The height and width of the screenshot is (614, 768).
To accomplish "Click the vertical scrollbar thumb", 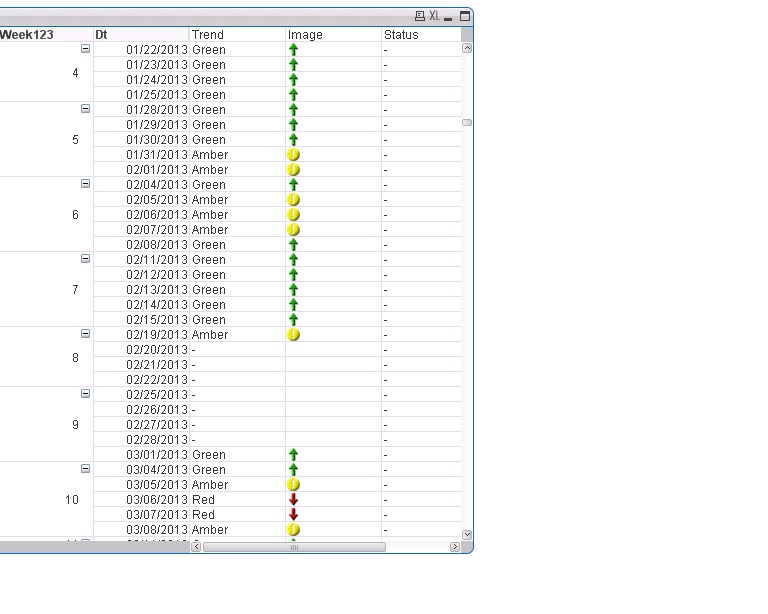I will pos(467,122).
